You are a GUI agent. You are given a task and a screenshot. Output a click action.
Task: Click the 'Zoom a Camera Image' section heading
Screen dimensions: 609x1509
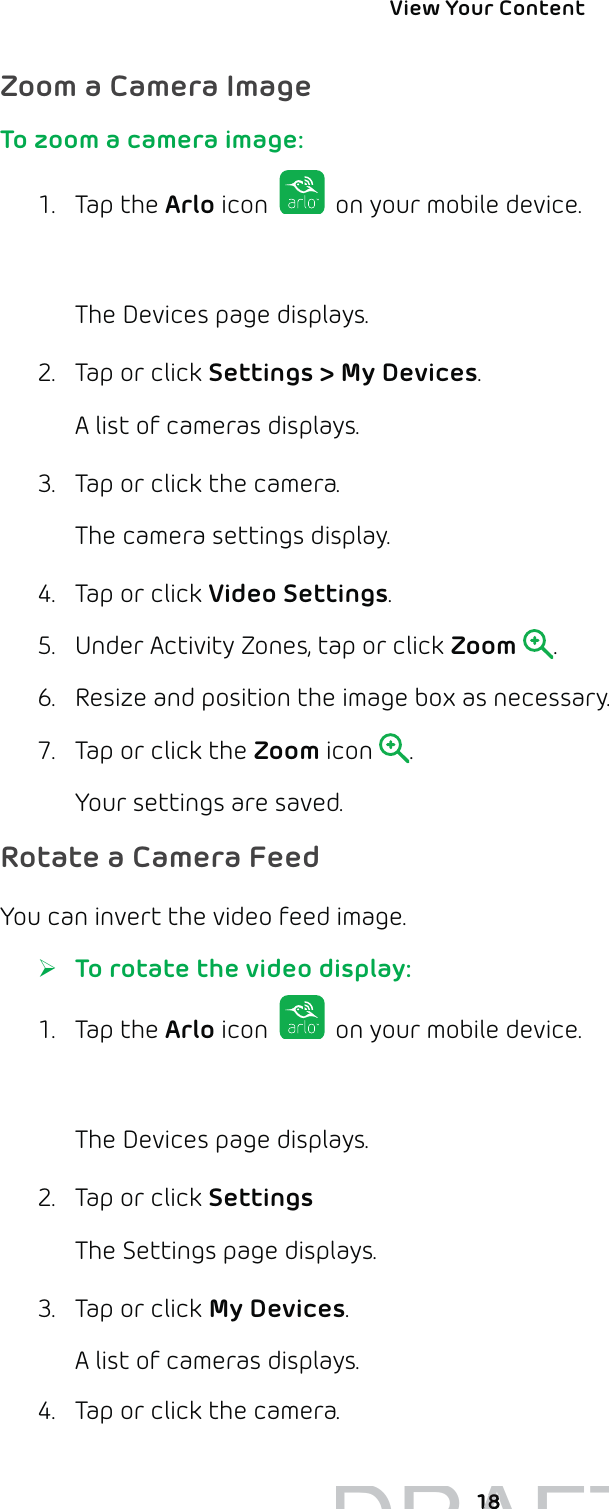tap(156, 86)
